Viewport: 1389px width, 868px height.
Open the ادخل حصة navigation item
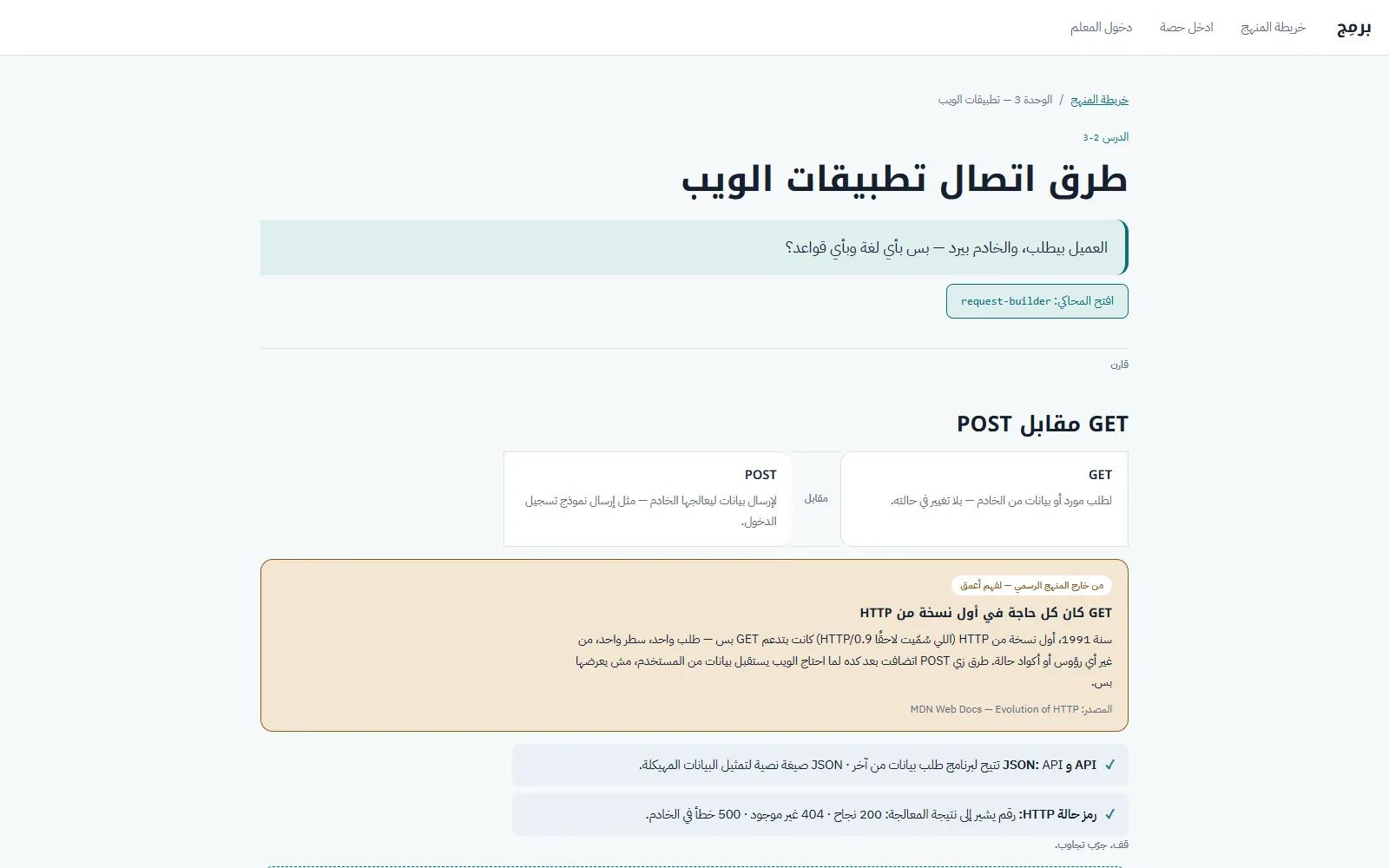point(1186,28)
